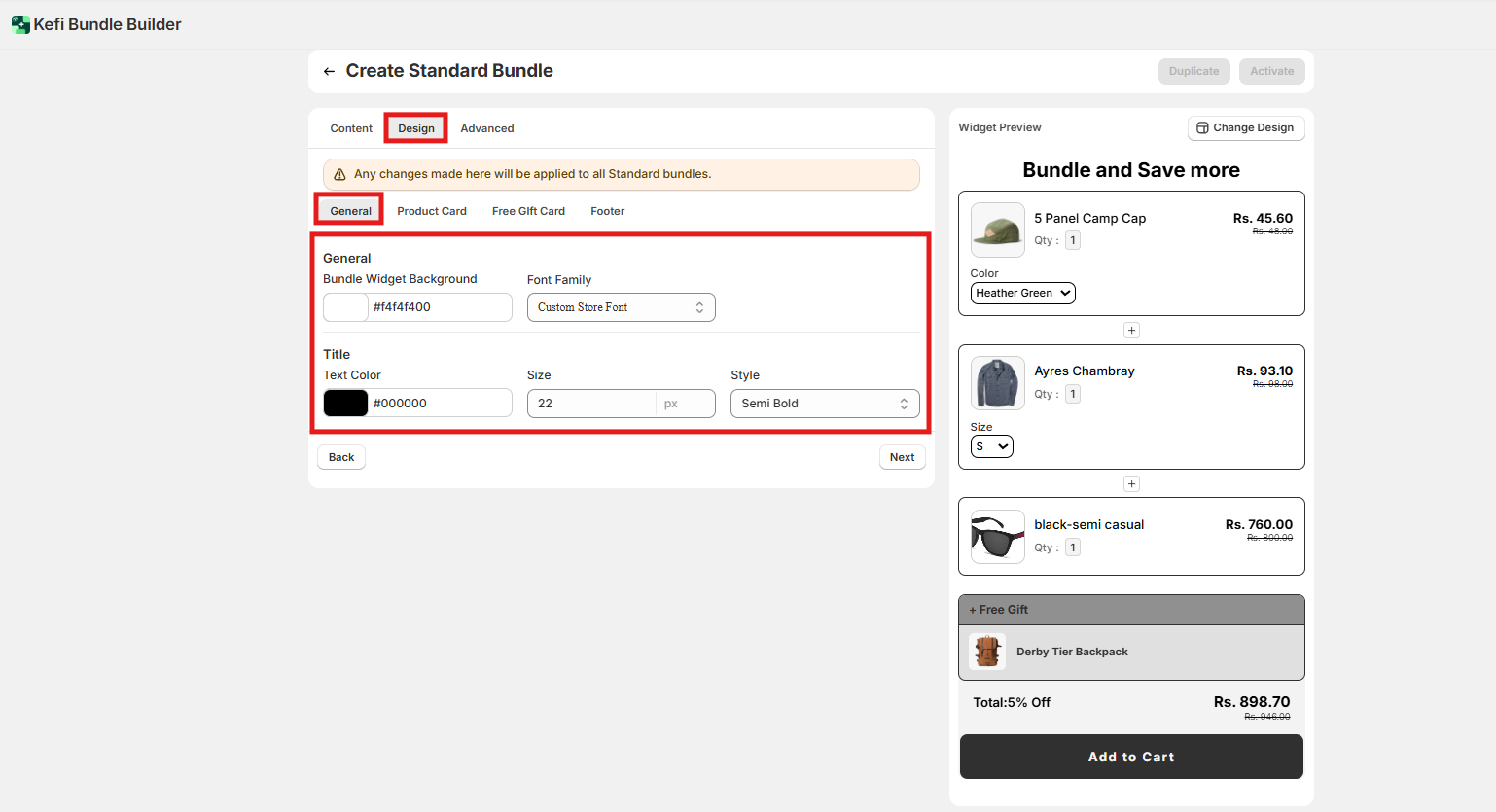Click the Kefi Bundle Builder logo icon
Screen dimensions: 1496x812
[x=20, y=24]
